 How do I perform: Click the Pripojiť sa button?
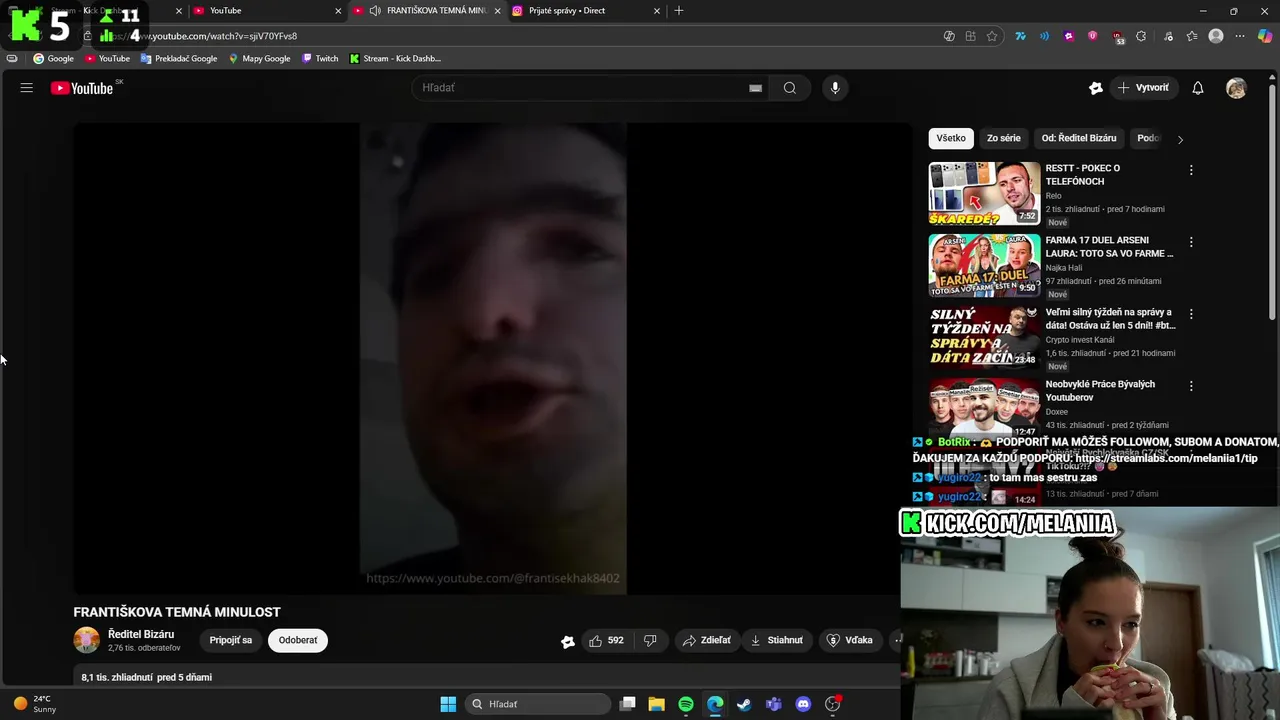tap(231, 640)
